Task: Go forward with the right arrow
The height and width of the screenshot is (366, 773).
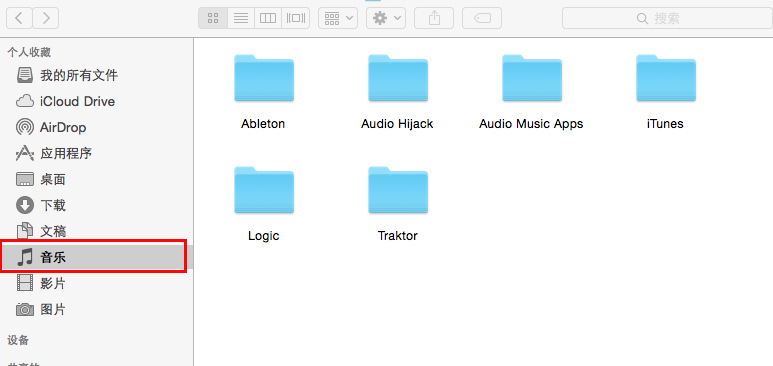Action: click(x=46, y=18)
